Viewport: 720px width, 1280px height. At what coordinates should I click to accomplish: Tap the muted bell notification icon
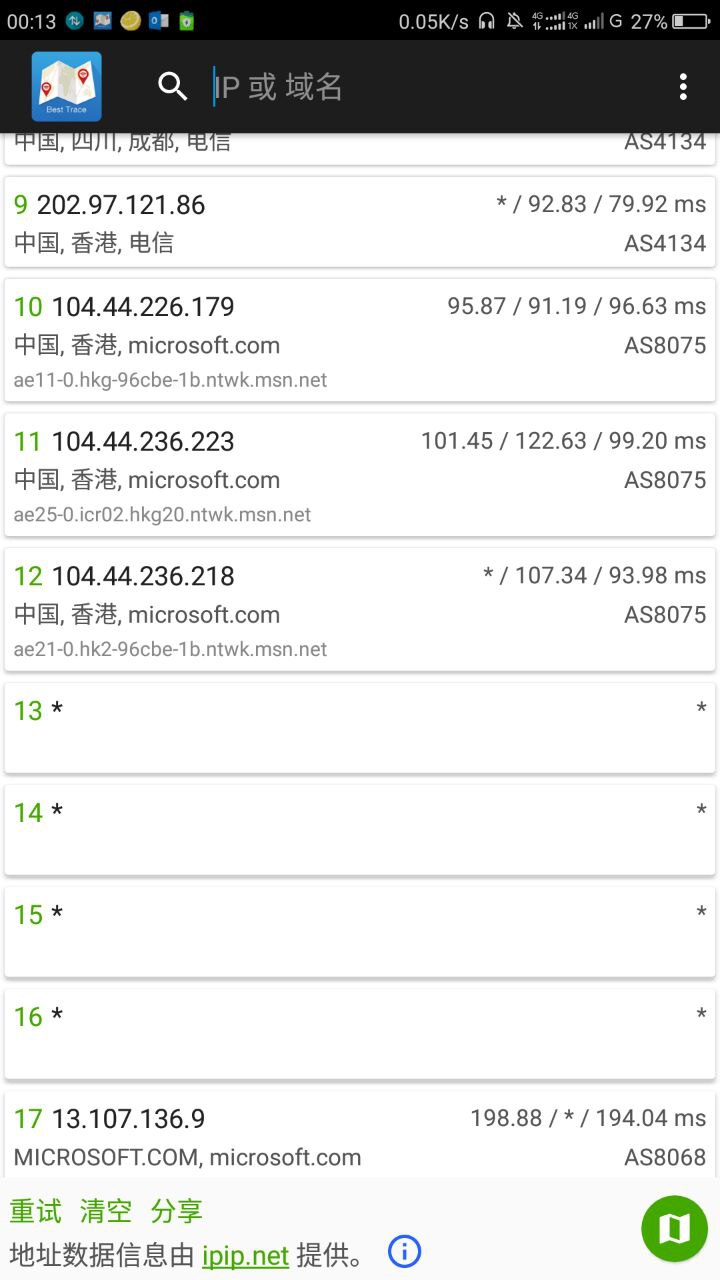tap(514, 21)
